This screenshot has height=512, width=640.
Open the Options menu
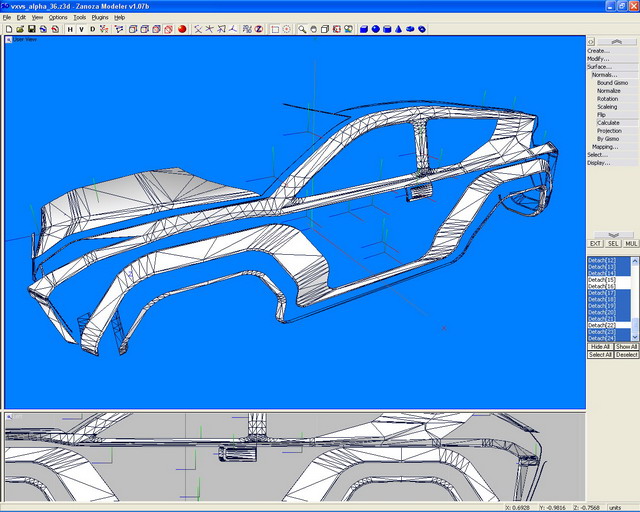(58, 17)
